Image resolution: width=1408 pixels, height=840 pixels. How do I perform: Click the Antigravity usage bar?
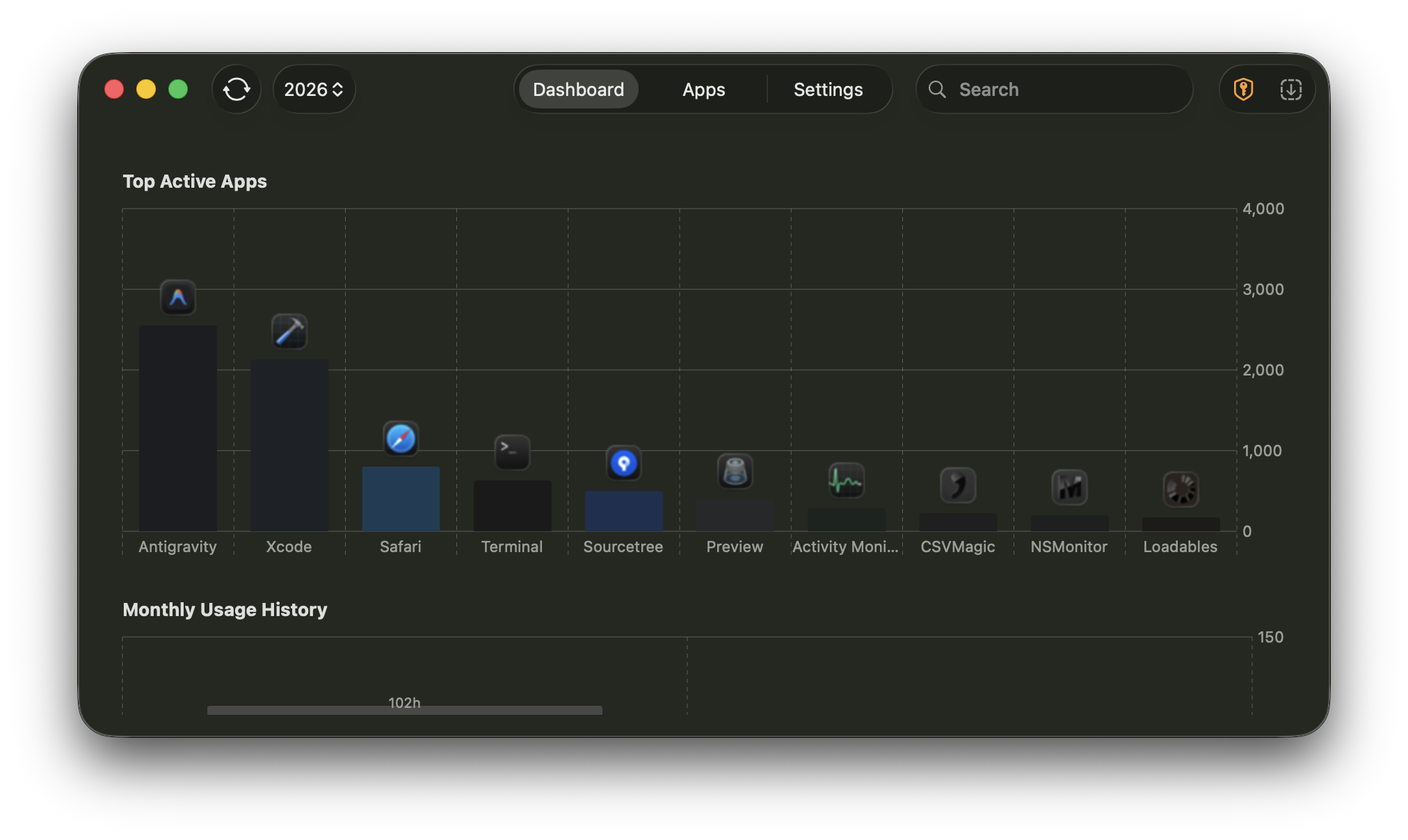[x=178, y=428]
